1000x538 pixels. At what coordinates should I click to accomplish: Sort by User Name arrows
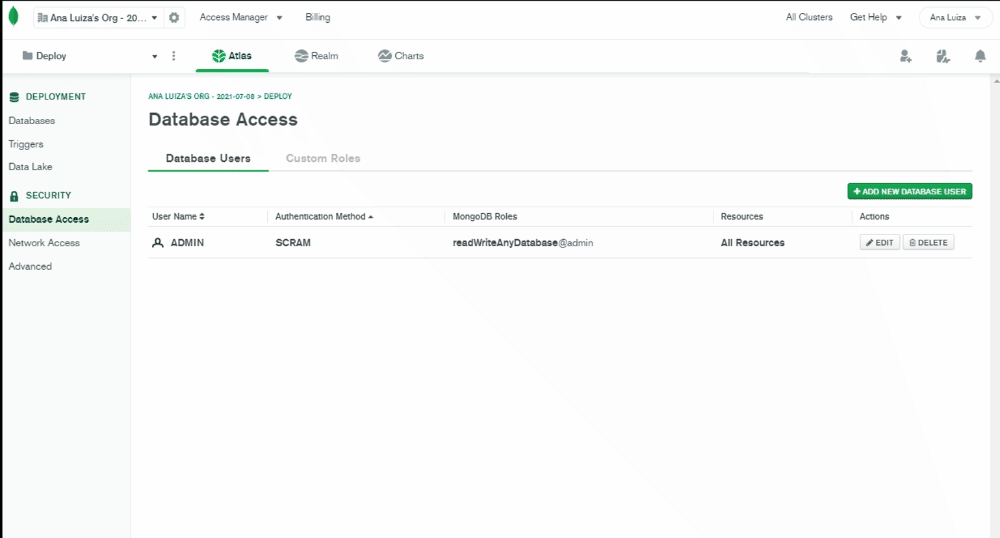pos(202,217)
